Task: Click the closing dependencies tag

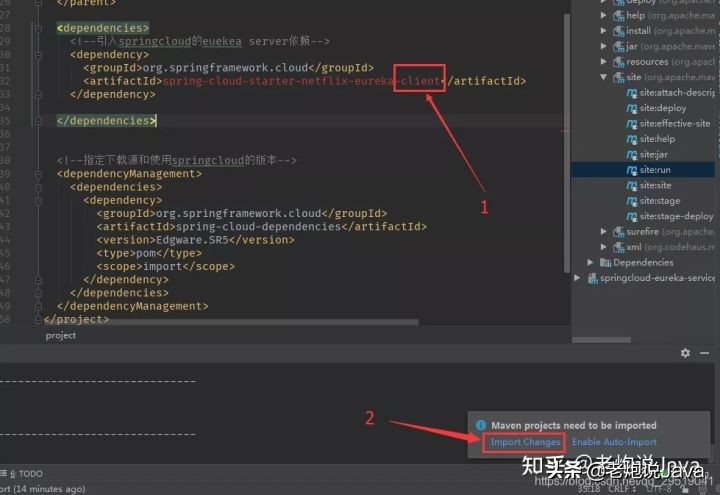Action: point(106,121)
